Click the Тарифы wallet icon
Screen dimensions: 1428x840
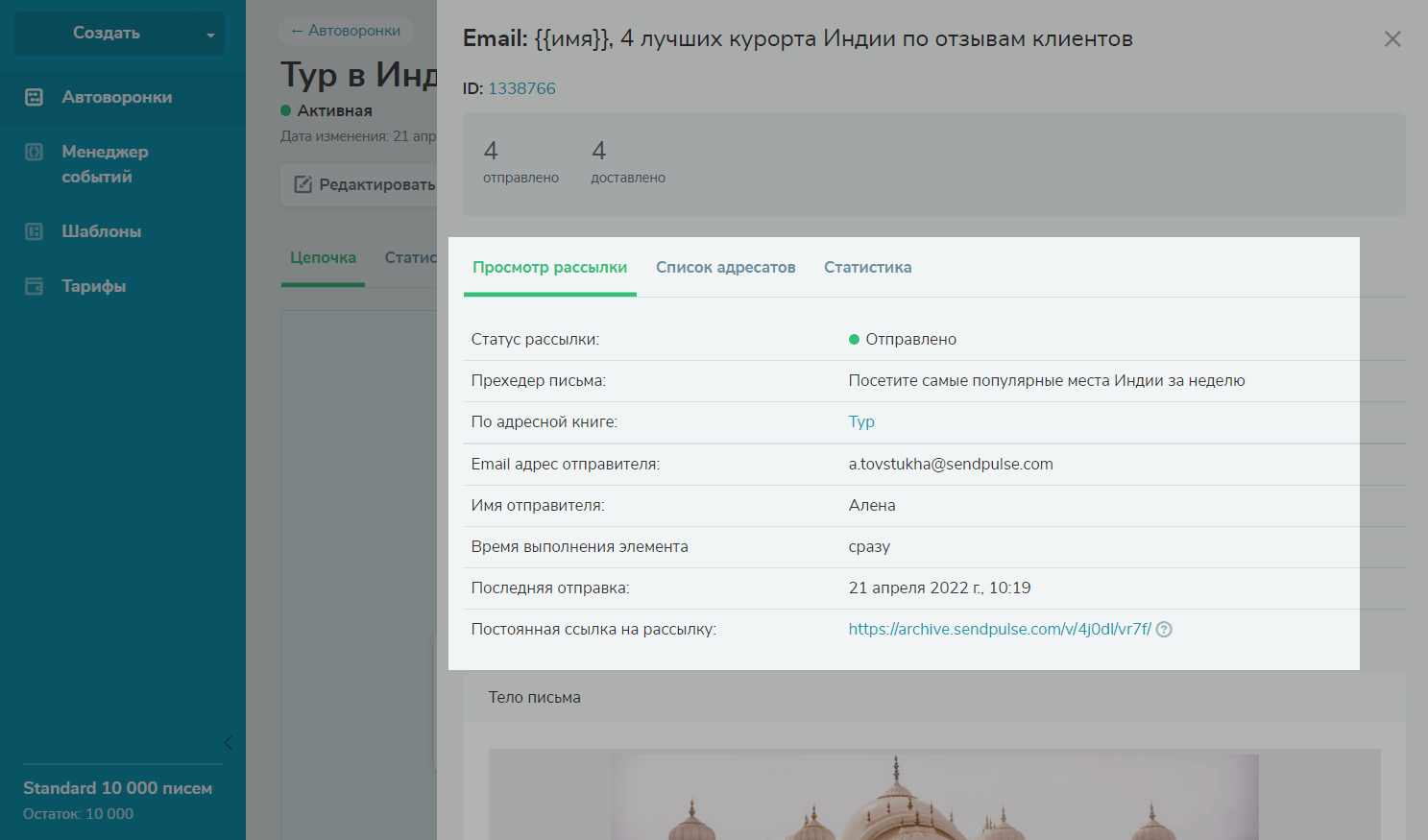point(34,286)
